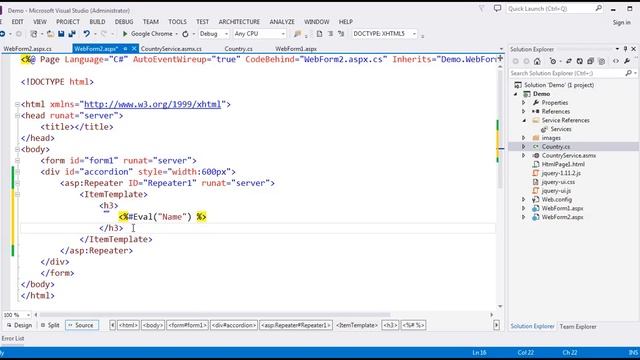Collapse the body element outline toggle
The width and height of the screenshot is (640, 360).
click(x=18, y=149)
